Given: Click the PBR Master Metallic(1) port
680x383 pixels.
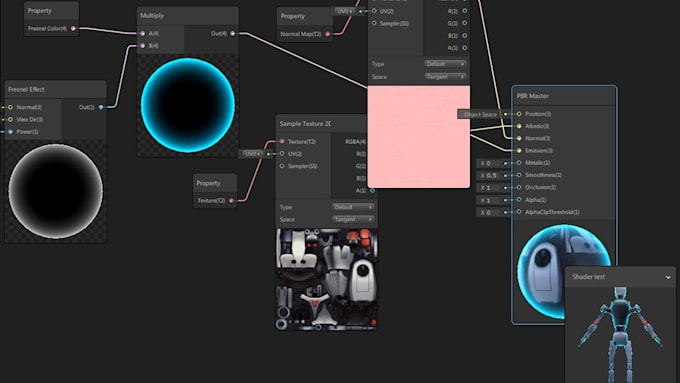Looking at the screenshot, I should tap(519, 163).
